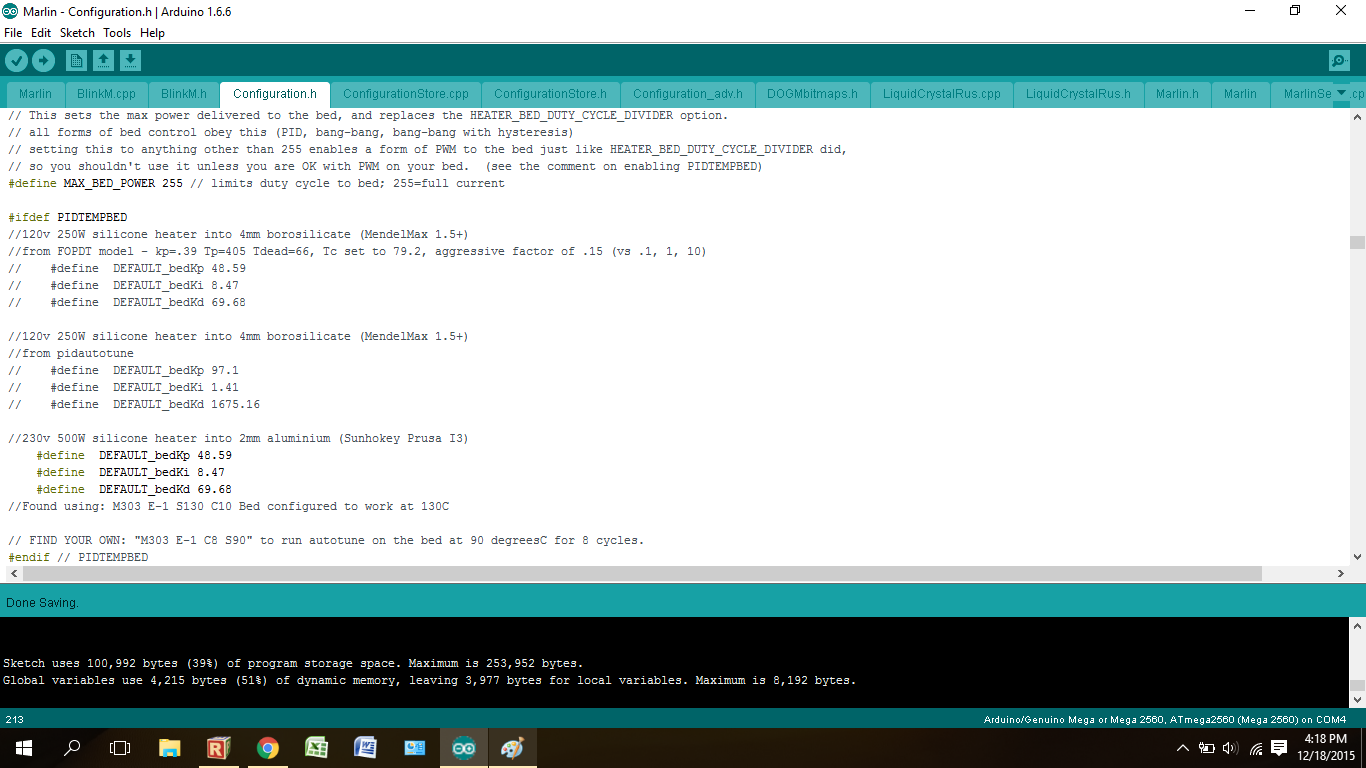Switch to the BlinkM.h tab
The image size is (1366, 768).
184,94
